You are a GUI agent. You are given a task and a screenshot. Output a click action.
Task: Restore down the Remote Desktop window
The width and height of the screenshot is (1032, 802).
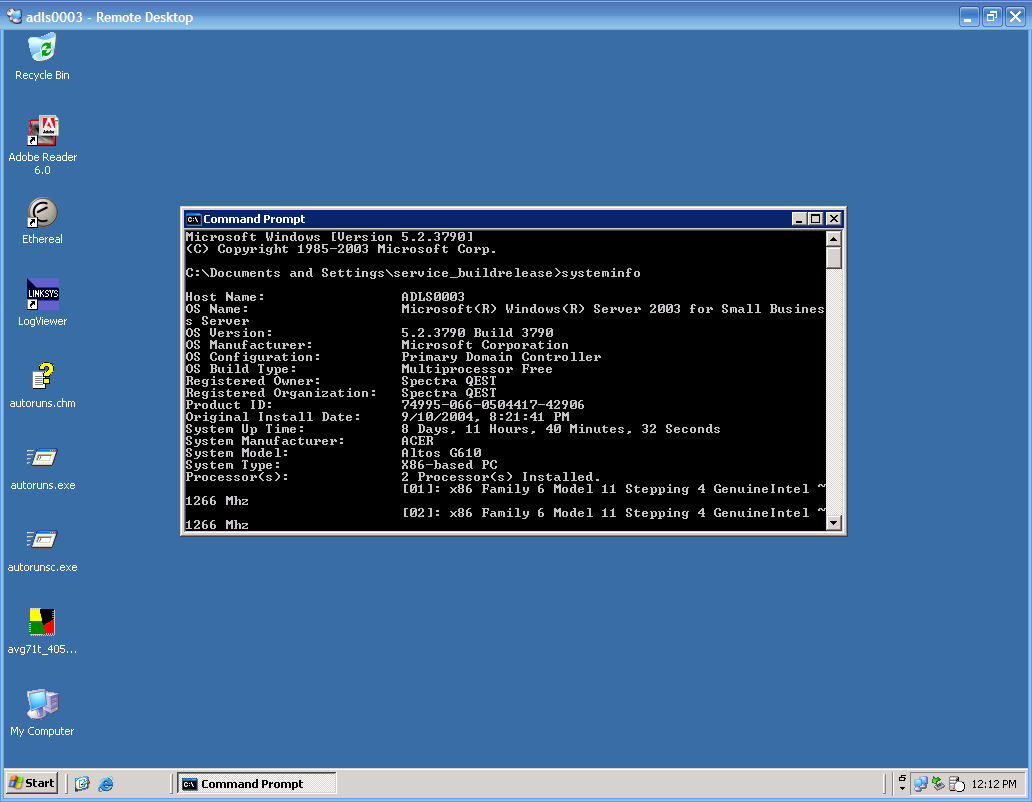[992, 17]
